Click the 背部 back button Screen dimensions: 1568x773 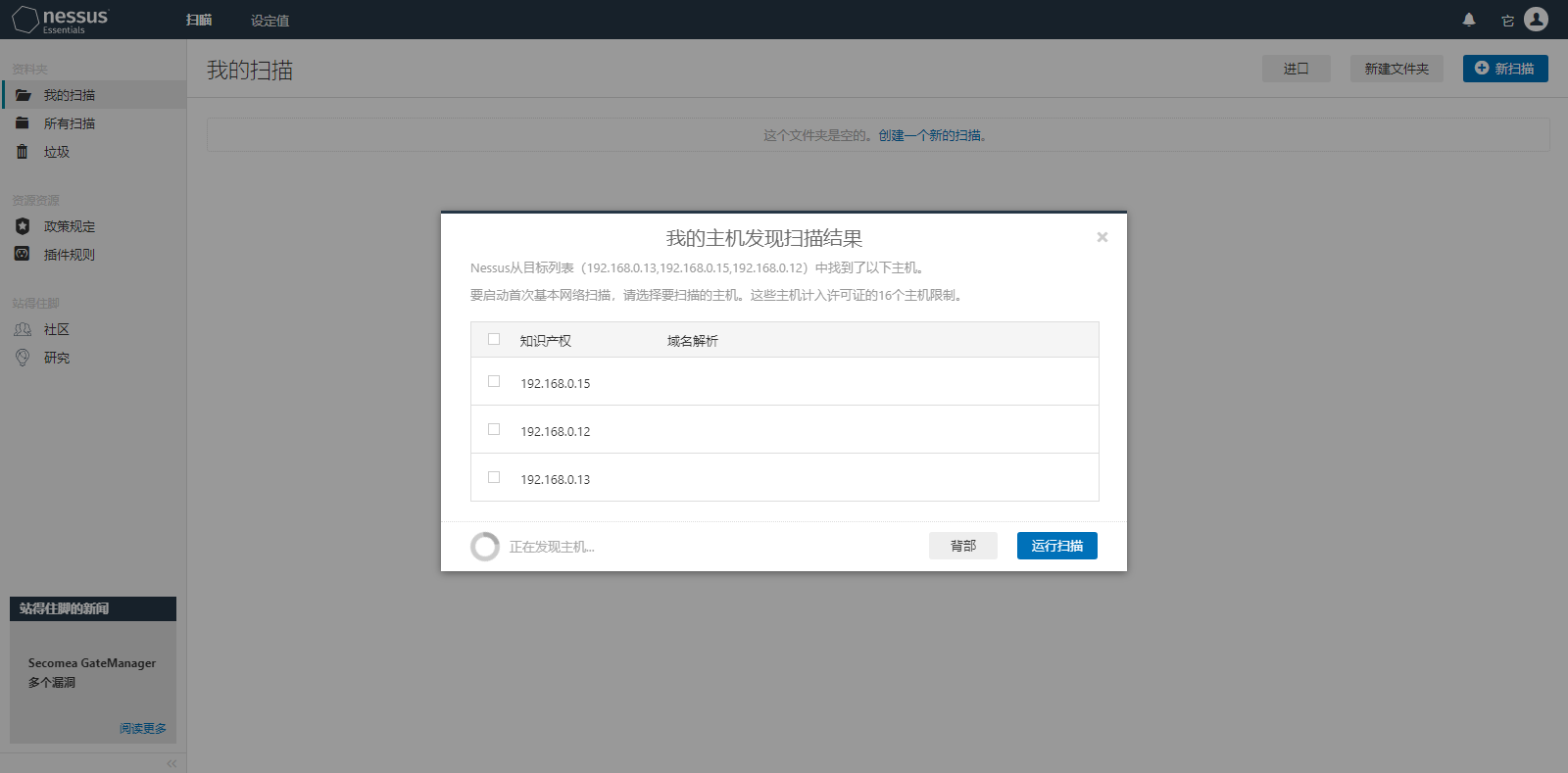click(963, 546)
